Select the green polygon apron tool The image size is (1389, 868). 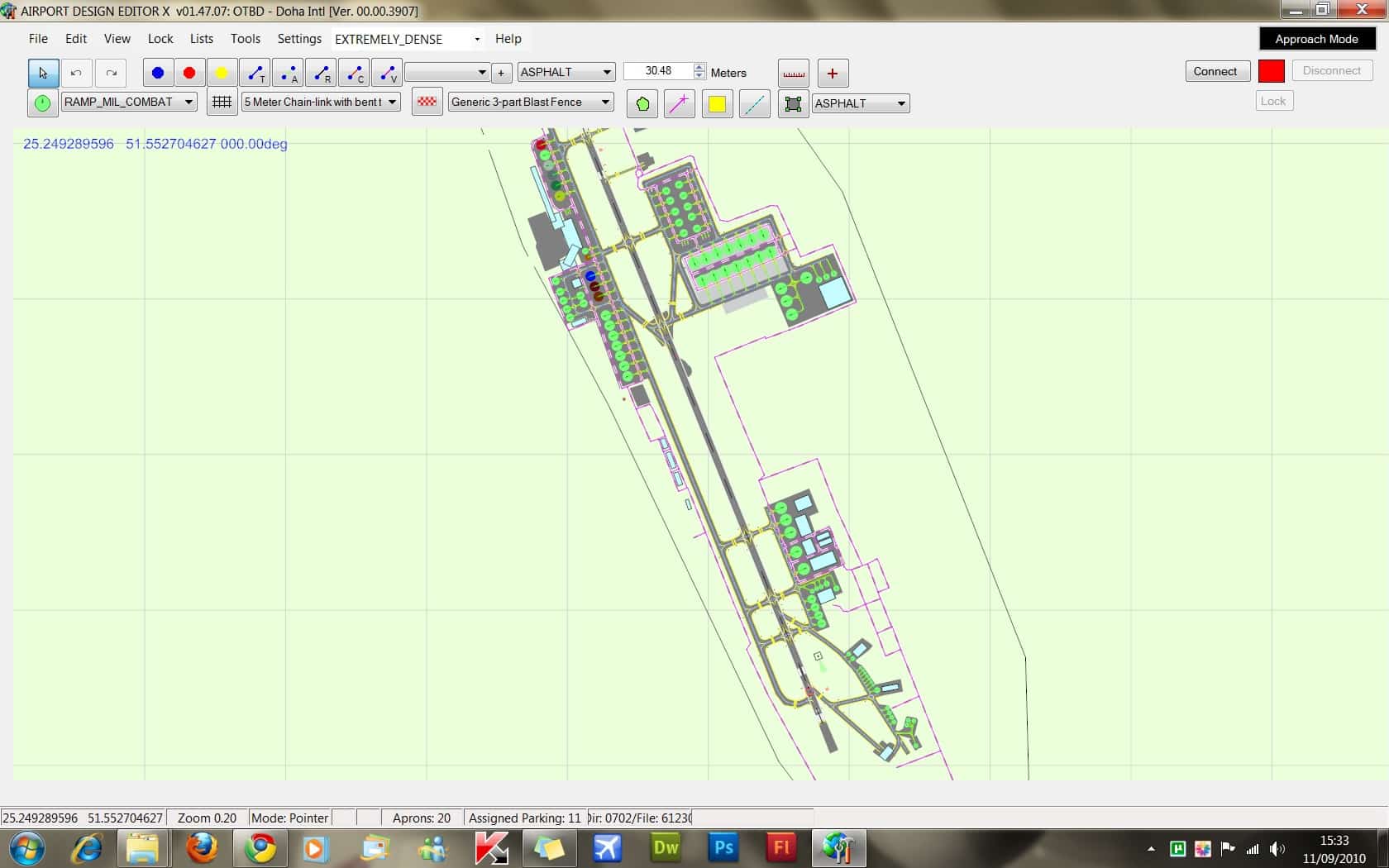642,104
